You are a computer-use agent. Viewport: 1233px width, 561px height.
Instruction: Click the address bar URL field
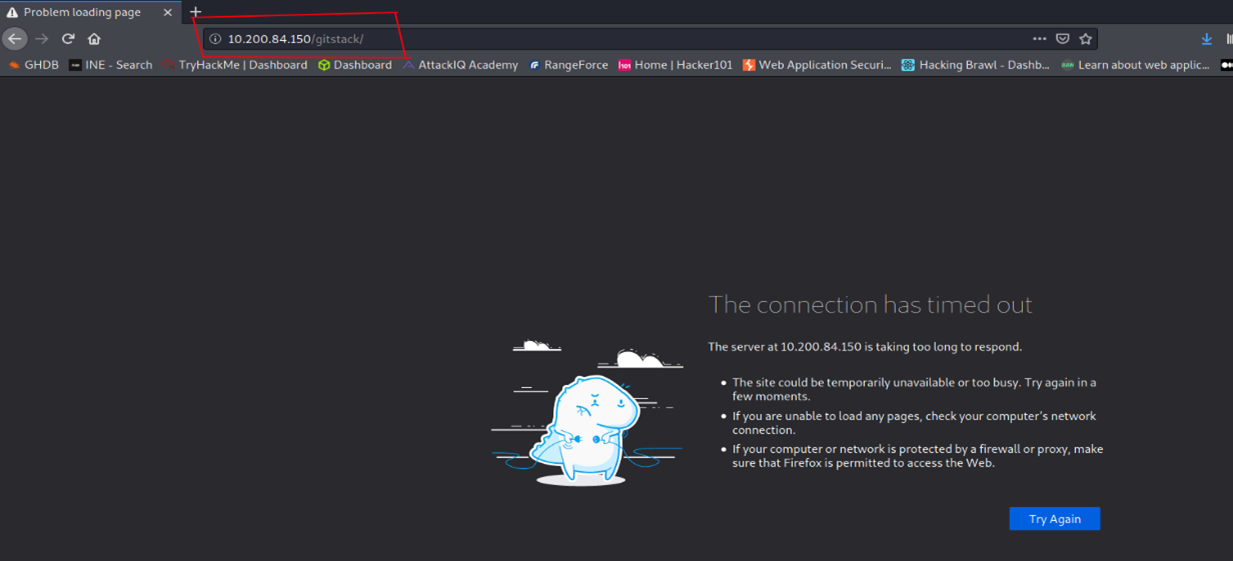point(600,39)
